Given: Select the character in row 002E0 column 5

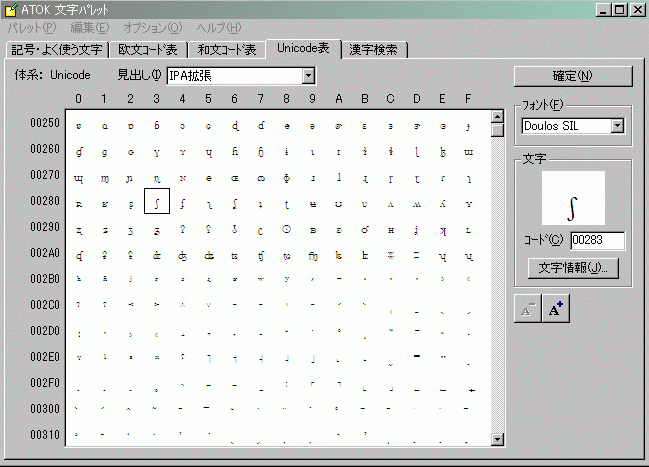Looking at the screenshot, I should point(209,358).
